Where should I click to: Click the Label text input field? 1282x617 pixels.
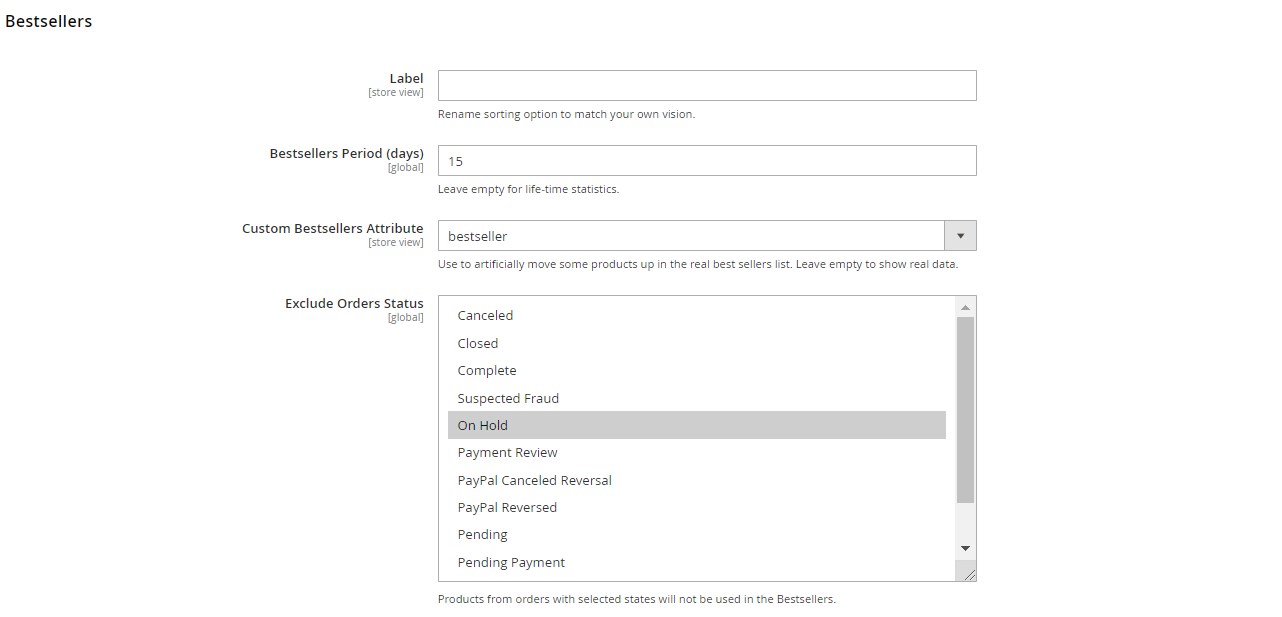pyautogui.click(x=706, y=85)
